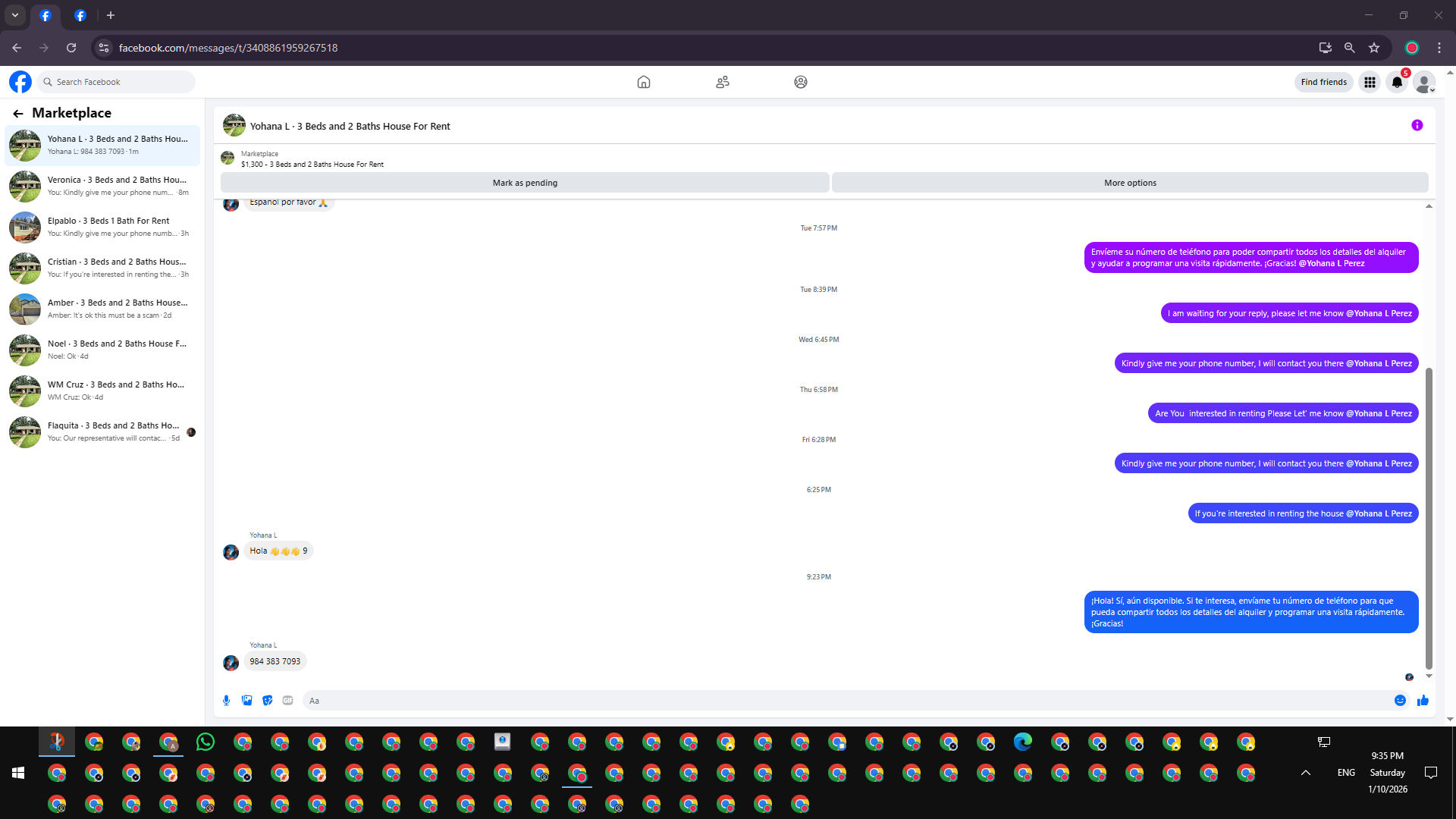Click the chat vertical scrollbar
This screenshot has width=1456, height=819.
1429,516
